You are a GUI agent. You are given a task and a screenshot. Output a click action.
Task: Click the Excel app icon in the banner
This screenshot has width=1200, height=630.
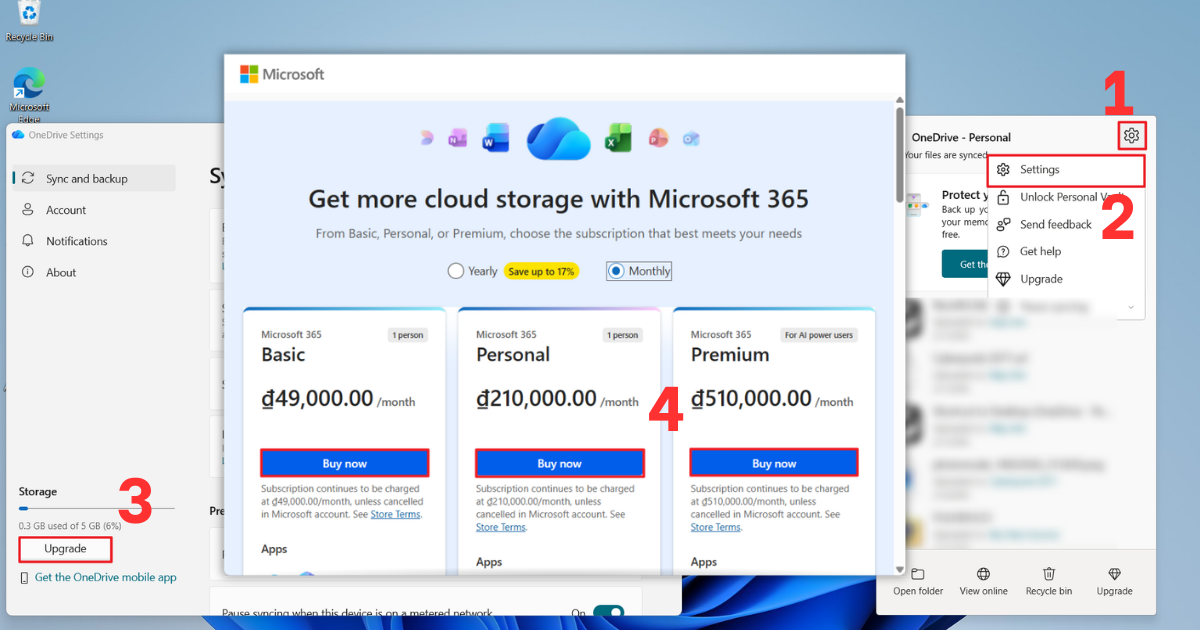click(x=618, y=138)
